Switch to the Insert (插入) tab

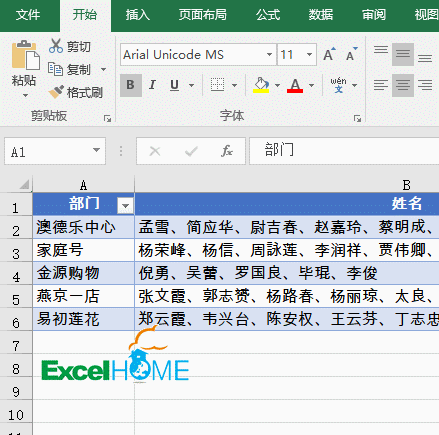(138, 15)
